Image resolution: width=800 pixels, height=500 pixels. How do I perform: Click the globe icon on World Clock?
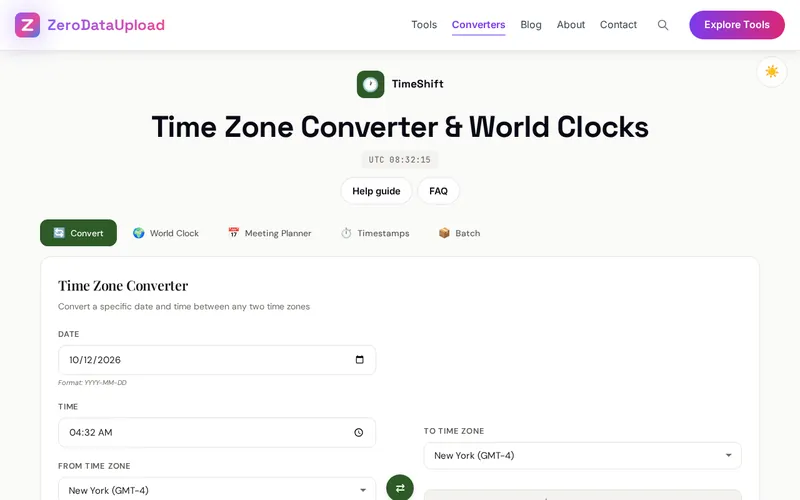coord(139,233)
